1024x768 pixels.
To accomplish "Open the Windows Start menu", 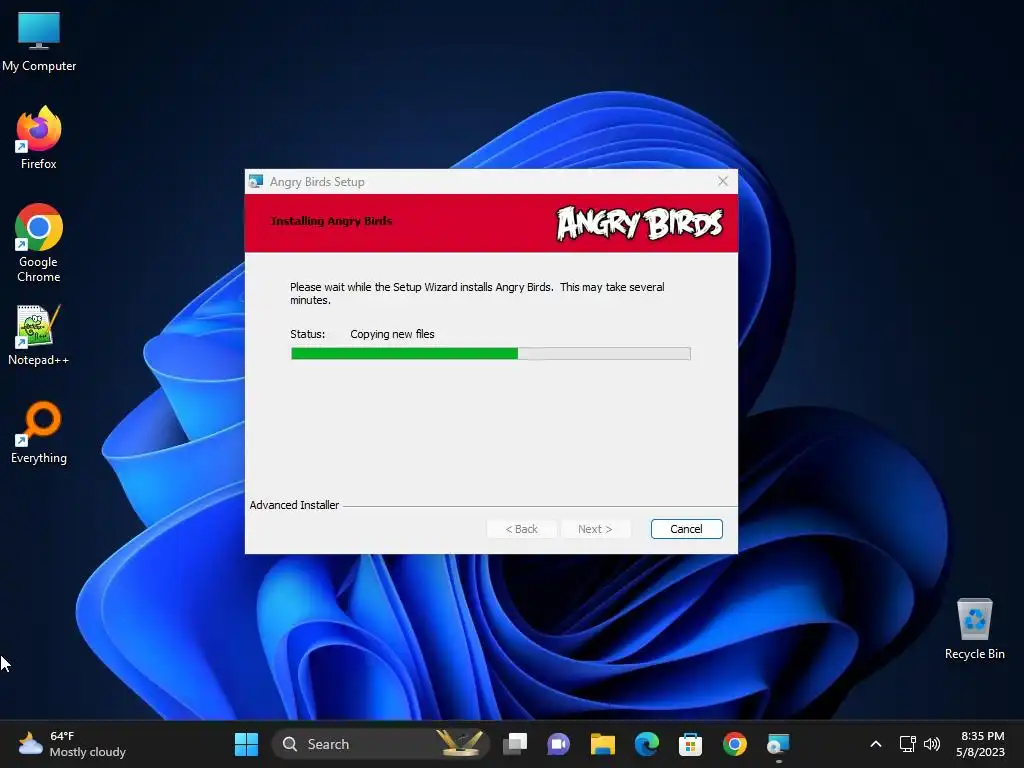I will [x=246, y=744].
